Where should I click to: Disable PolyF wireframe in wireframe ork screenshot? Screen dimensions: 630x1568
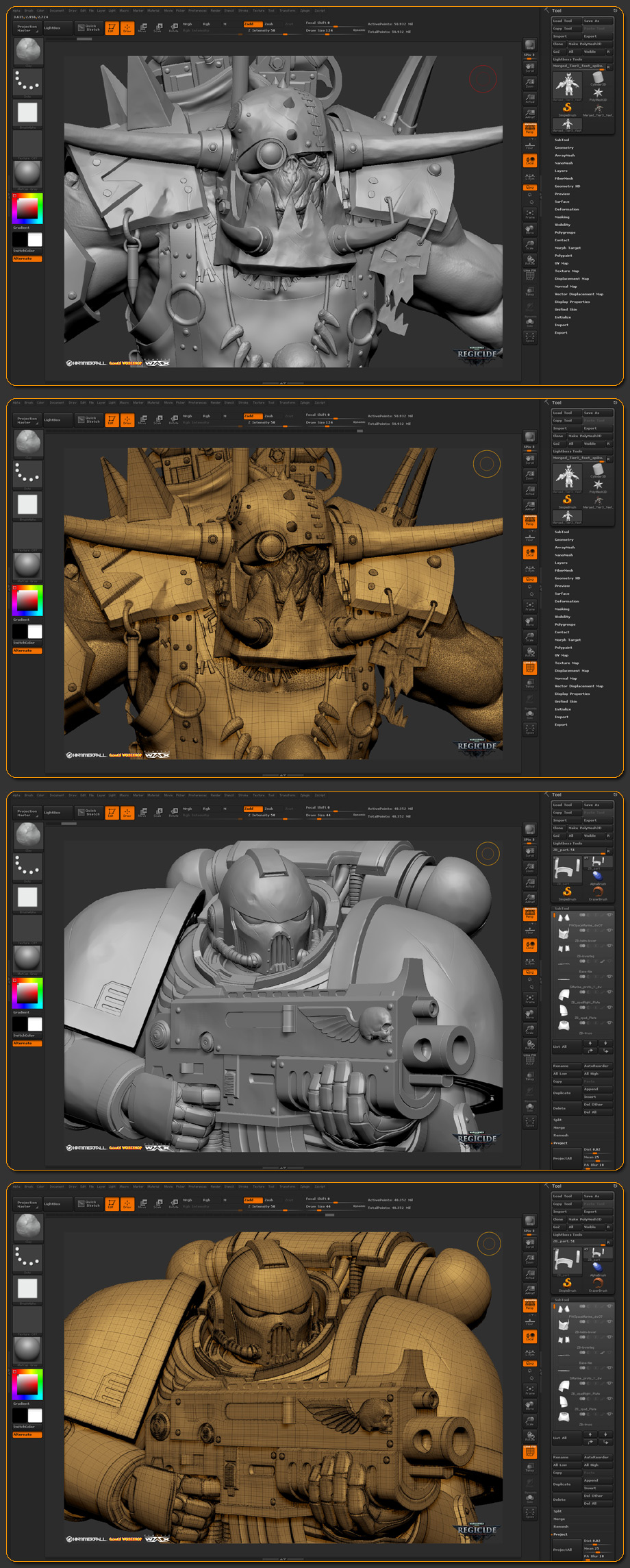[530, 667]
